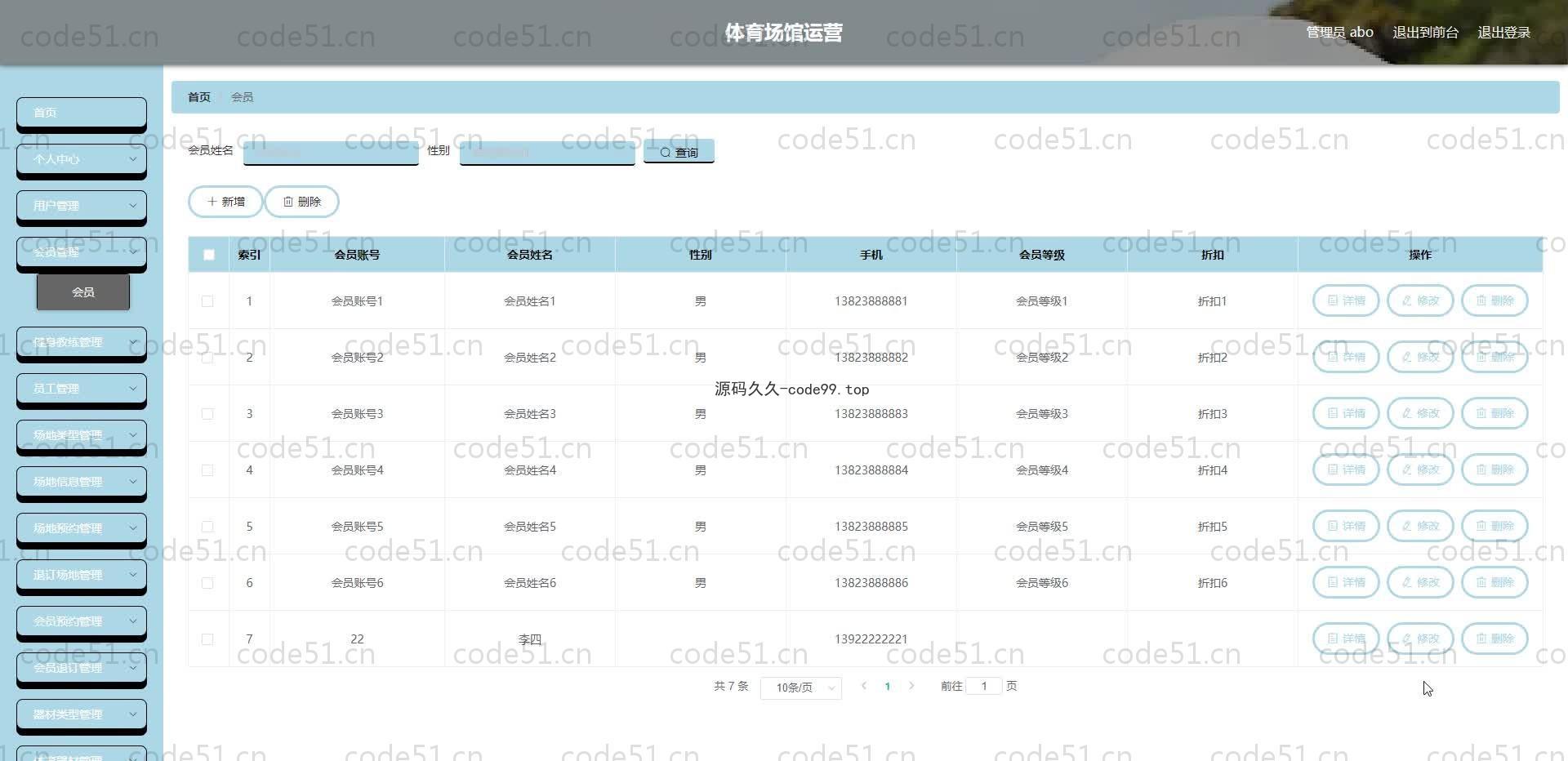Select 会员 submenu item in sidebar
The height and width of the screenshot is (761, 1568).
coord(83,291)
